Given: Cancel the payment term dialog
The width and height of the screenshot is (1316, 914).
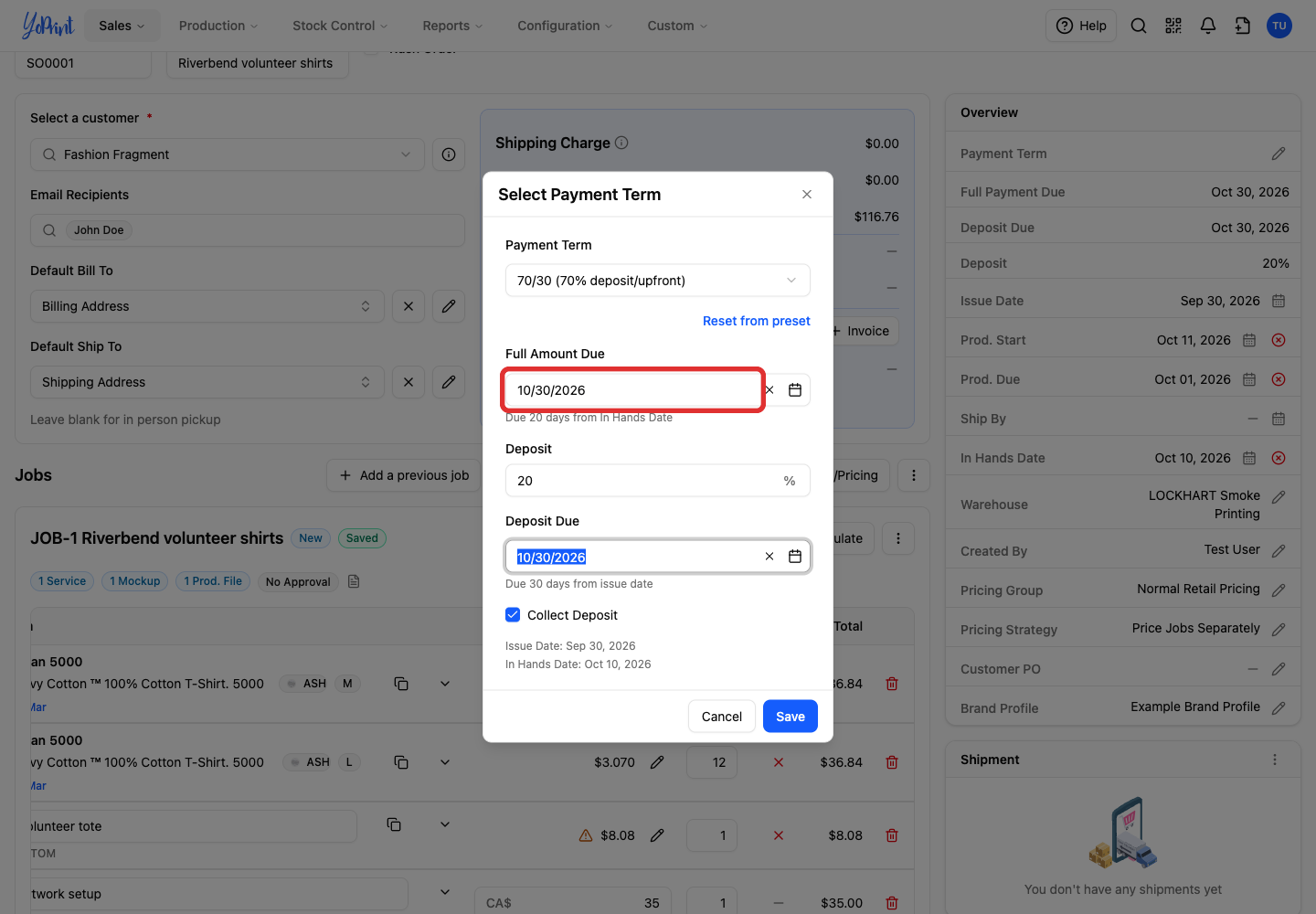Looking at the screenshot, I should click(722, 717).
